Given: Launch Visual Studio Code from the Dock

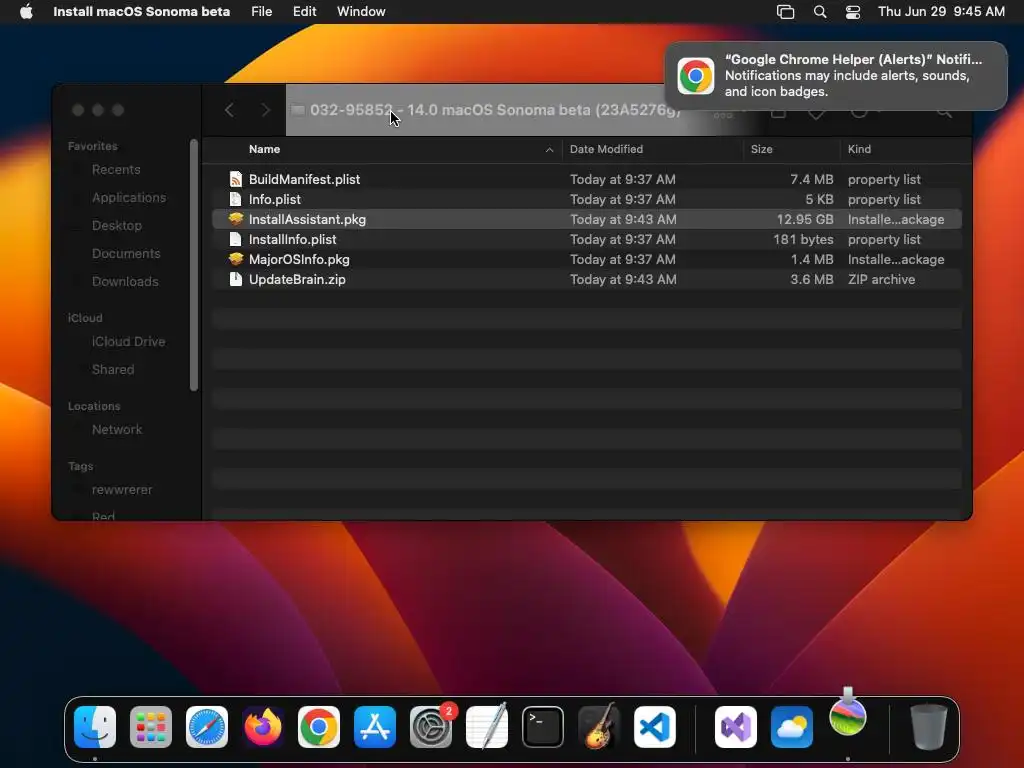Looking at the screenshot, I should click(655, 726).
